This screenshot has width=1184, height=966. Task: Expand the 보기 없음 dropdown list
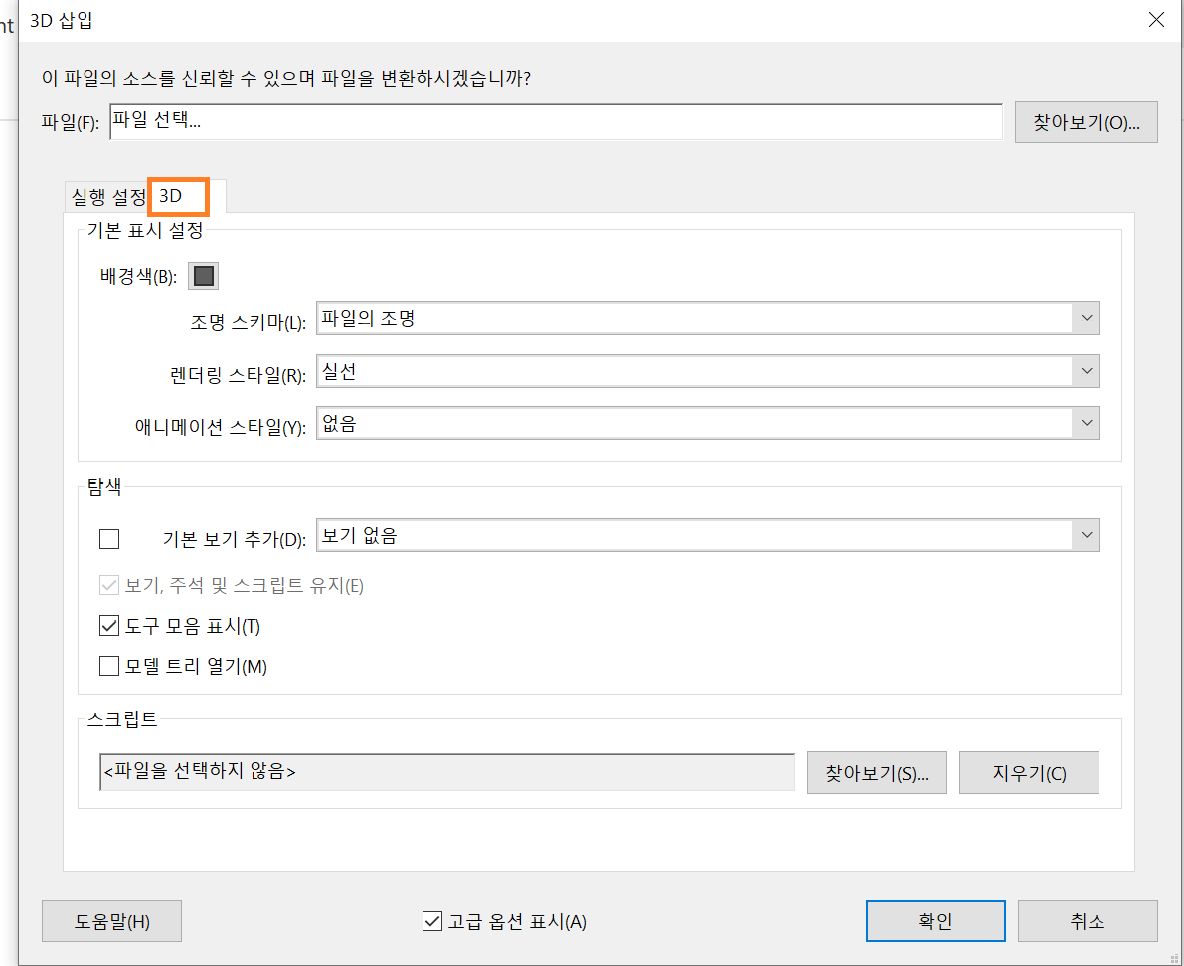pyautogui.click(x=1087, y=534)
